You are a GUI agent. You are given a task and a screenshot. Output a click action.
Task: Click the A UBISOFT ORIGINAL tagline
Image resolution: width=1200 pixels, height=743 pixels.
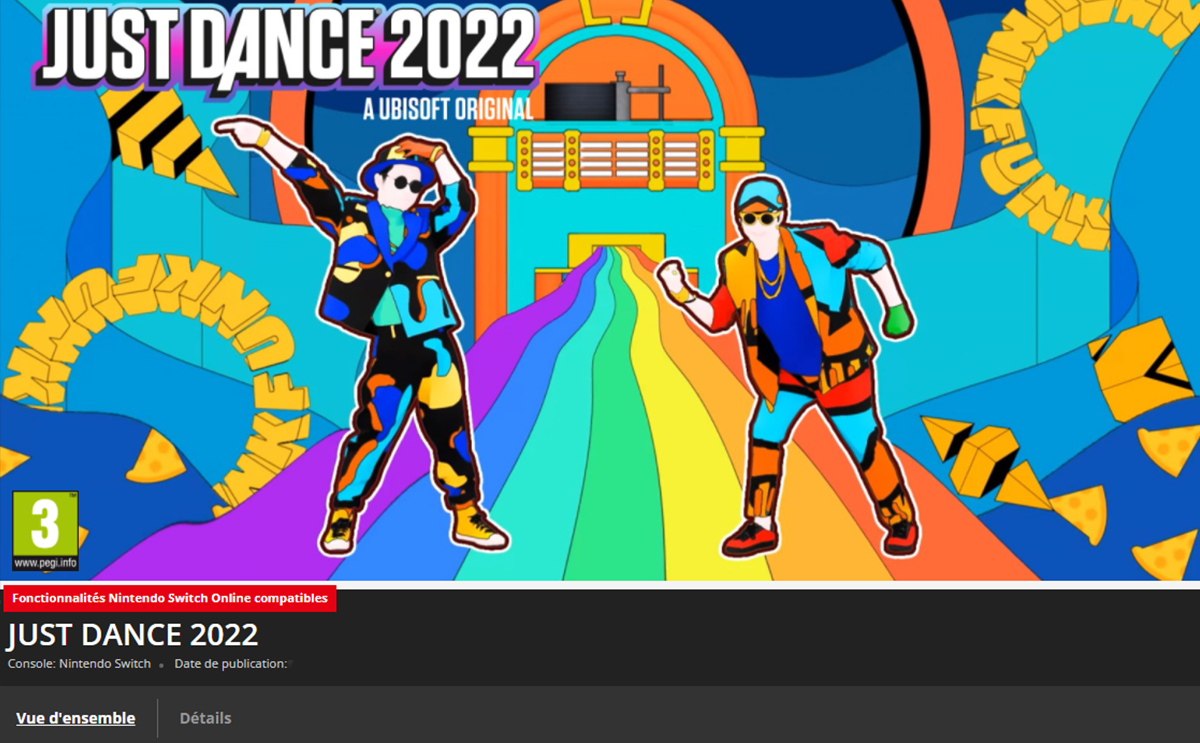coord(448,109)
